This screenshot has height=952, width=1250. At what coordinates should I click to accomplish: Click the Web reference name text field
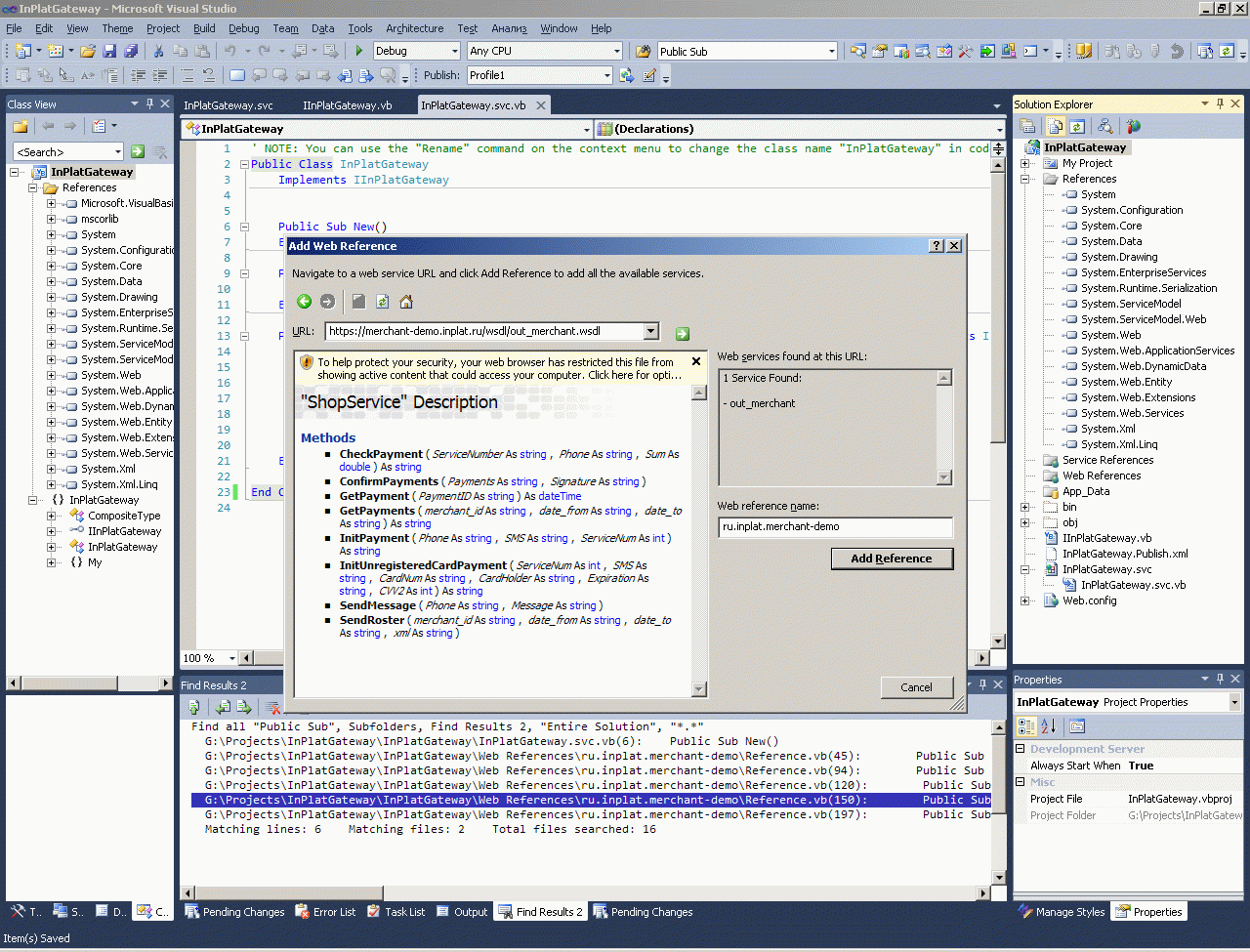tap(835, 527)
